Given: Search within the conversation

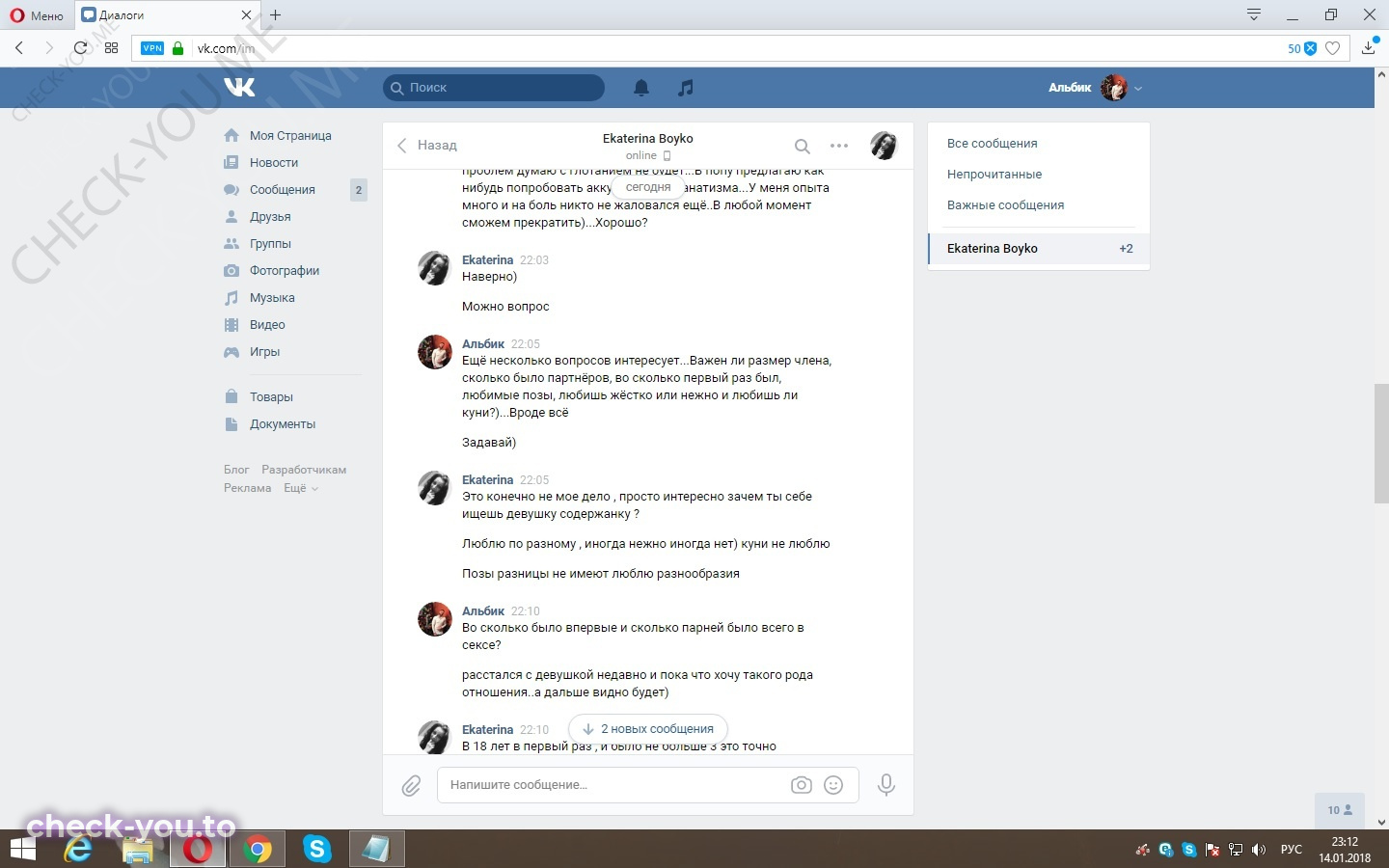Looking at the screenshot, I should (802, 147).
